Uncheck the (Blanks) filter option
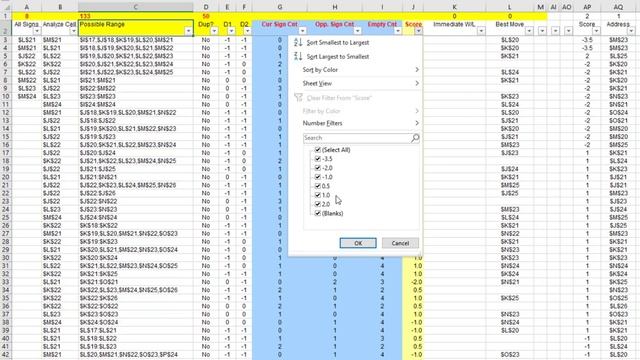Image resolution: width=640 pixels, height=360 pixels. [318, 213]
